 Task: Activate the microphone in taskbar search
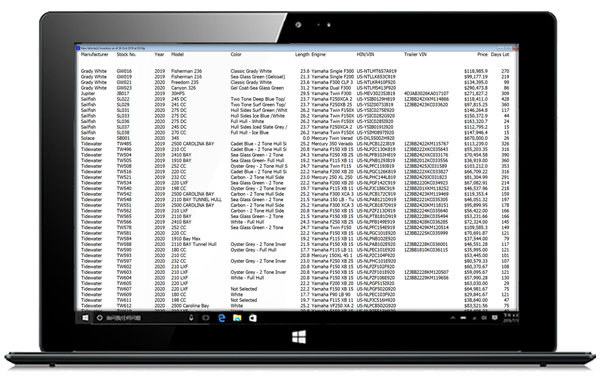[191, 318]
